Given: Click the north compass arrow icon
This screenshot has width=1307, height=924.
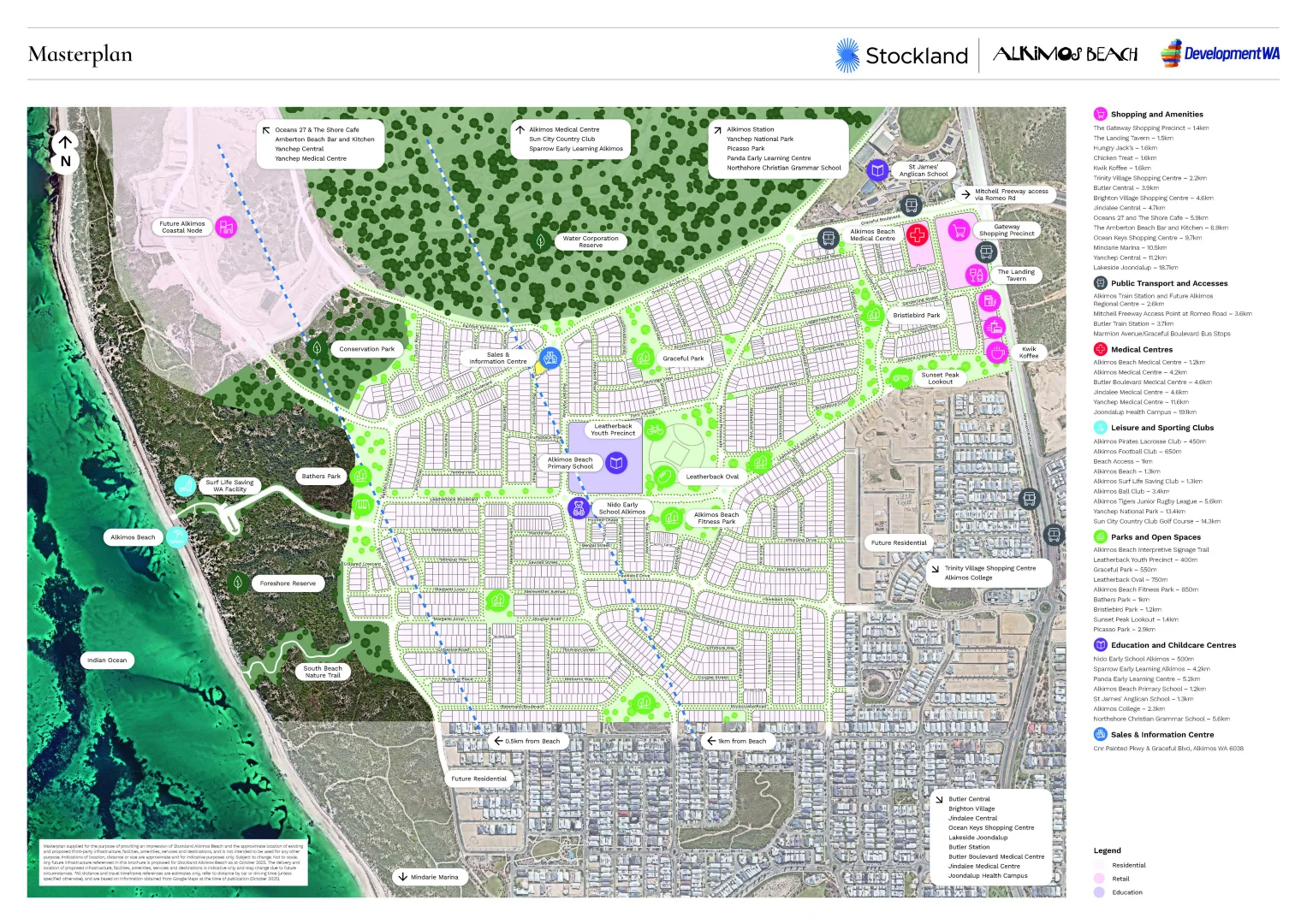Looking at the screenshot, I should pyautogui.click(x=65, y=143).
